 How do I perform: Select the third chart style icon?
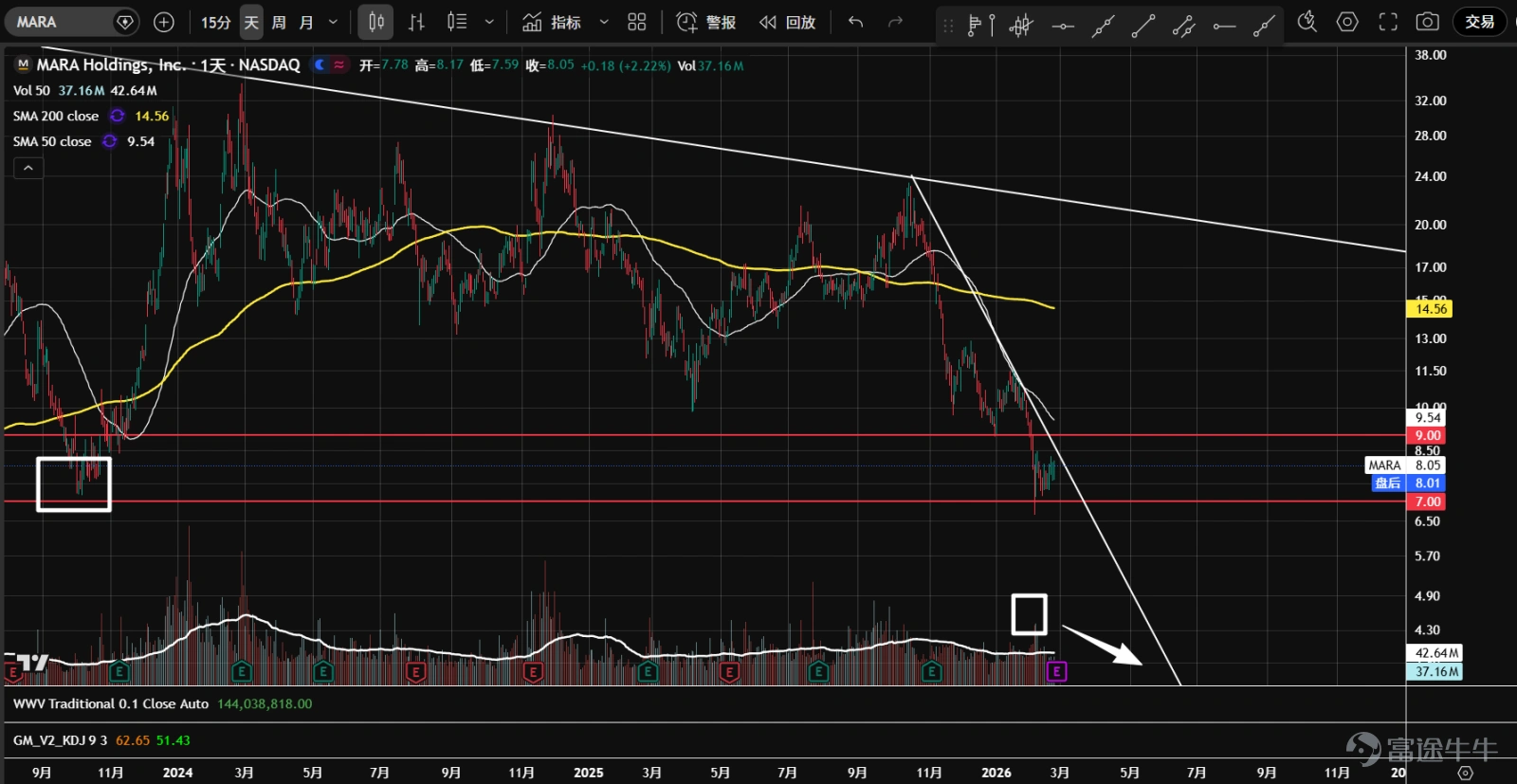click(457, 22)
